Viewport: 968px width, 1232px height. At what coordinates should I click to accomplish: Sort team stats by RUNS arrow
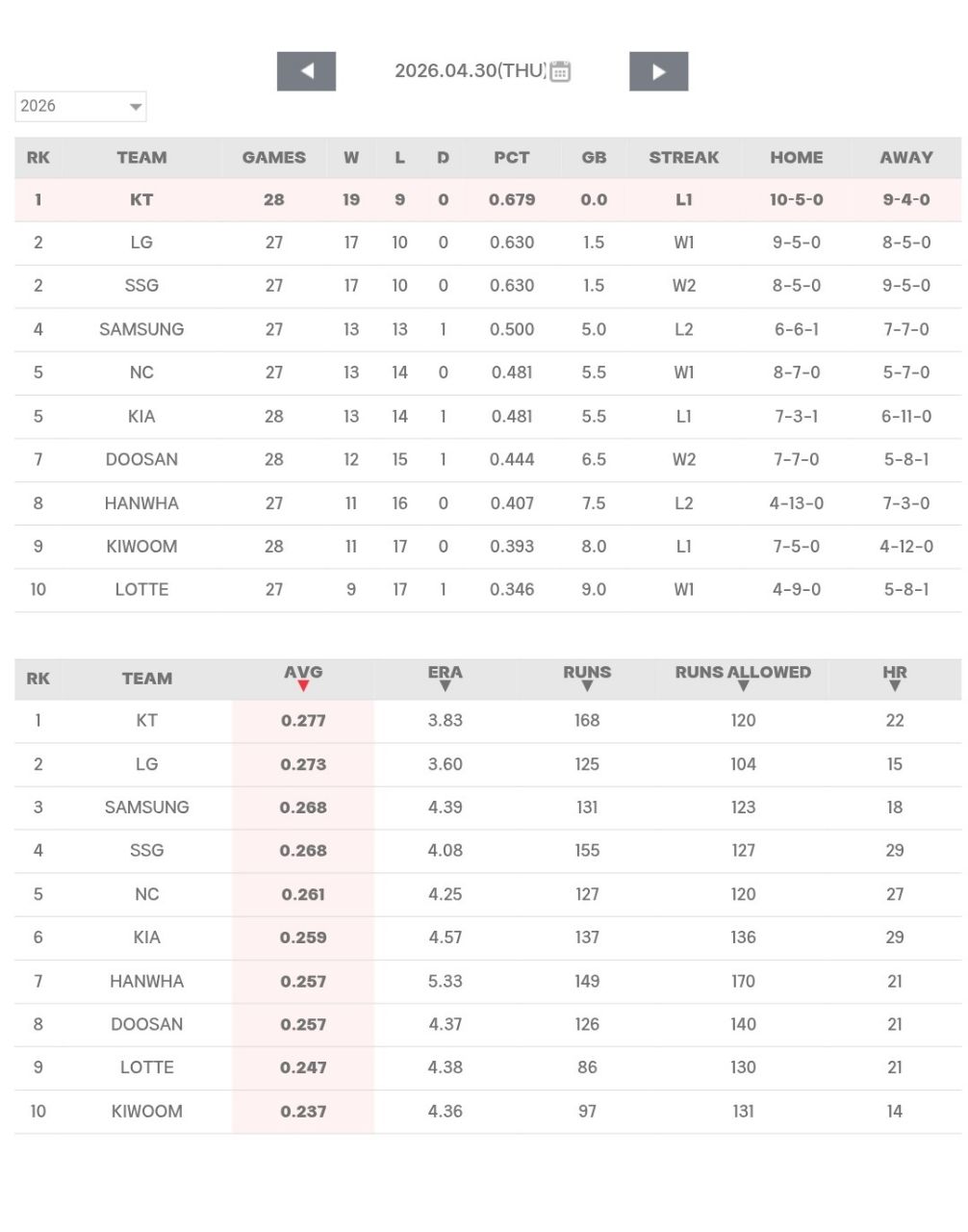tap(587, 686)
